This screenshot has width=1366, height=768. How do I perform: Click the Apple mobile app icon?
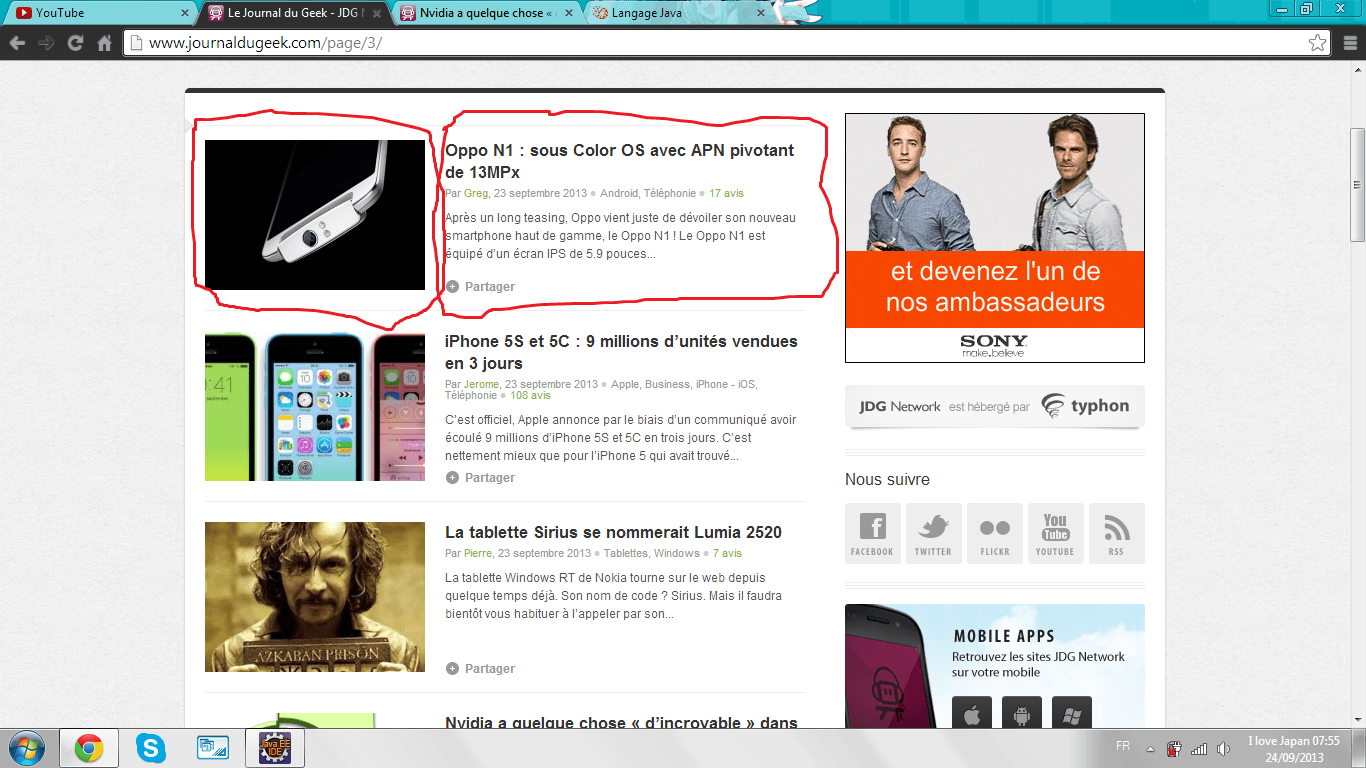971,713
